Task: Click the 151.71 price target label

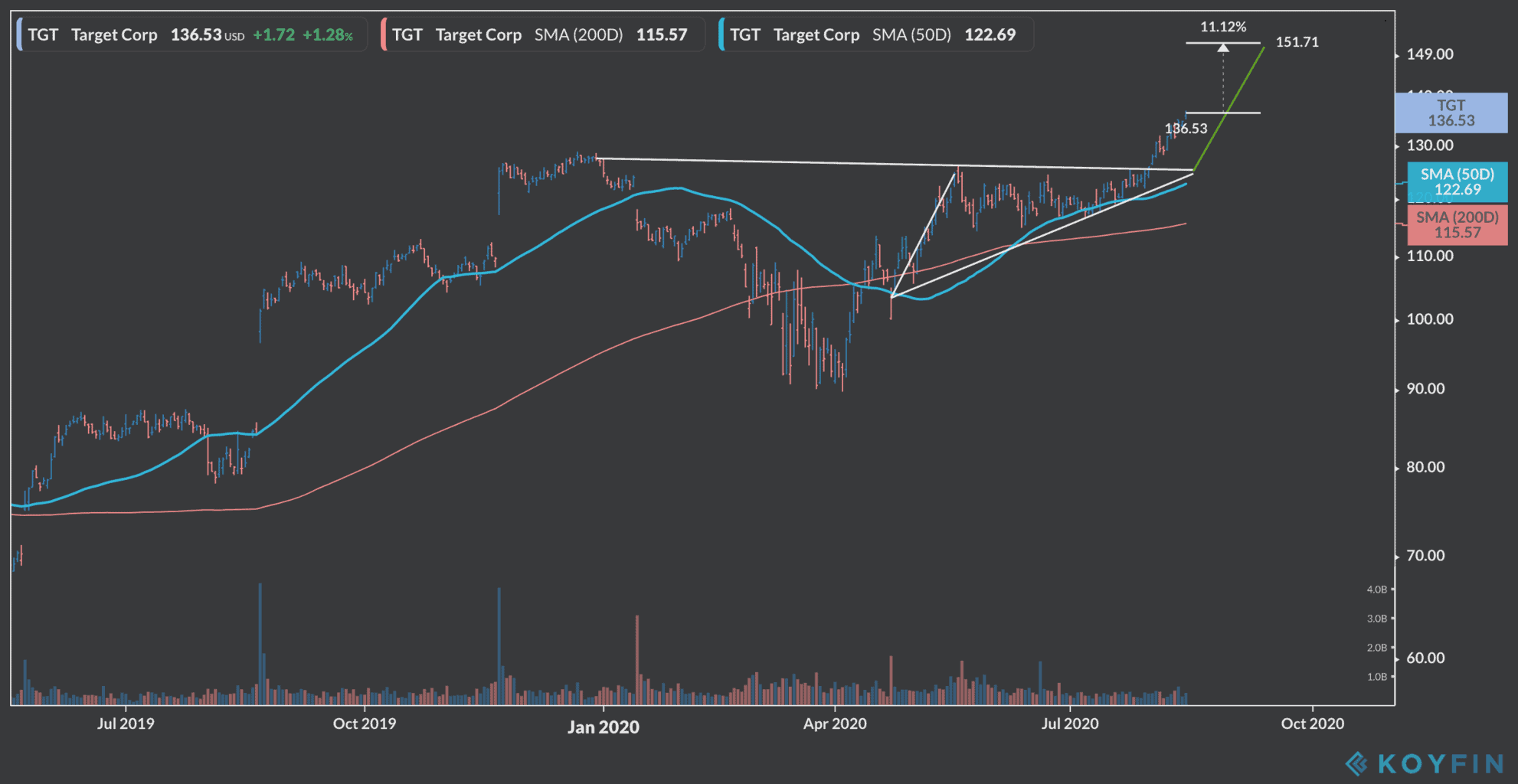Action: [x=1297, y=42]
